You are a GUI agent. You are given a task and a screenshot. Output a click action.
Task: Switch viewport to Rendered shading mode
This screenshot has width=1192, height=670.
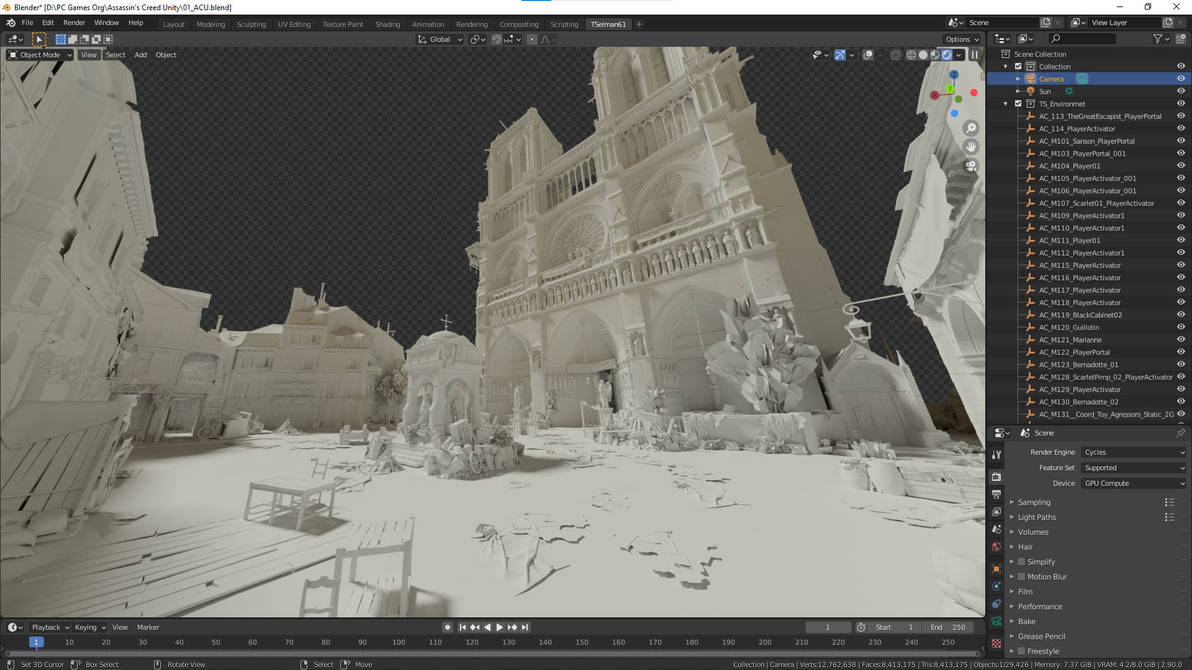(946, 55)
